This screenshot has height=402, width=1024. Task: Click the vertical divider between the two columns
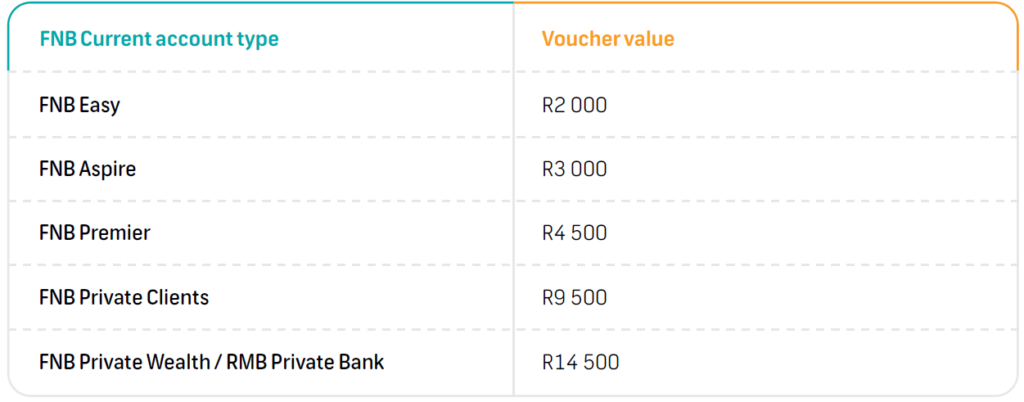click(514, 200)
